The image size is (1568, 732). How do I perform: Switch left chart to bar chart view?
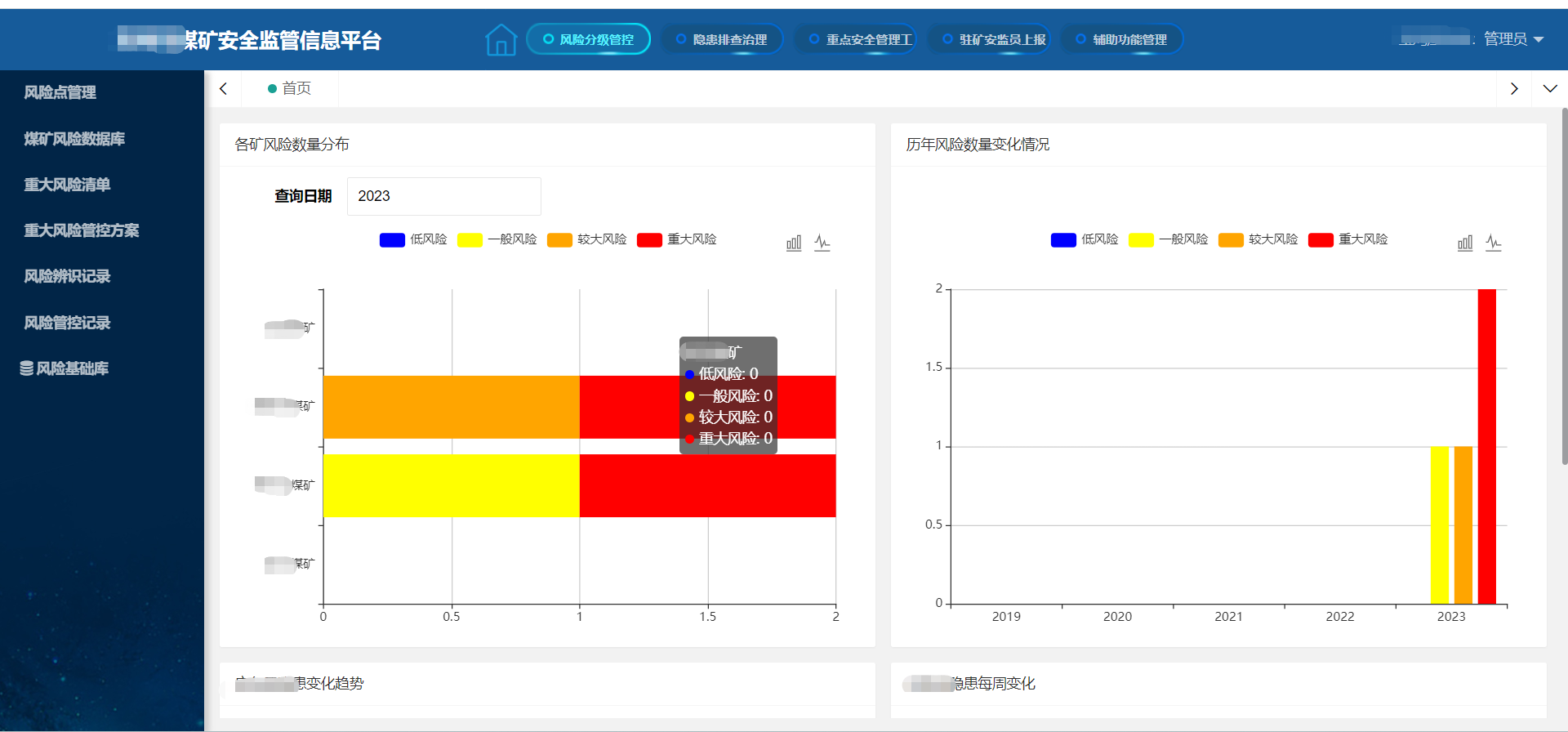[x=794, y=243]
